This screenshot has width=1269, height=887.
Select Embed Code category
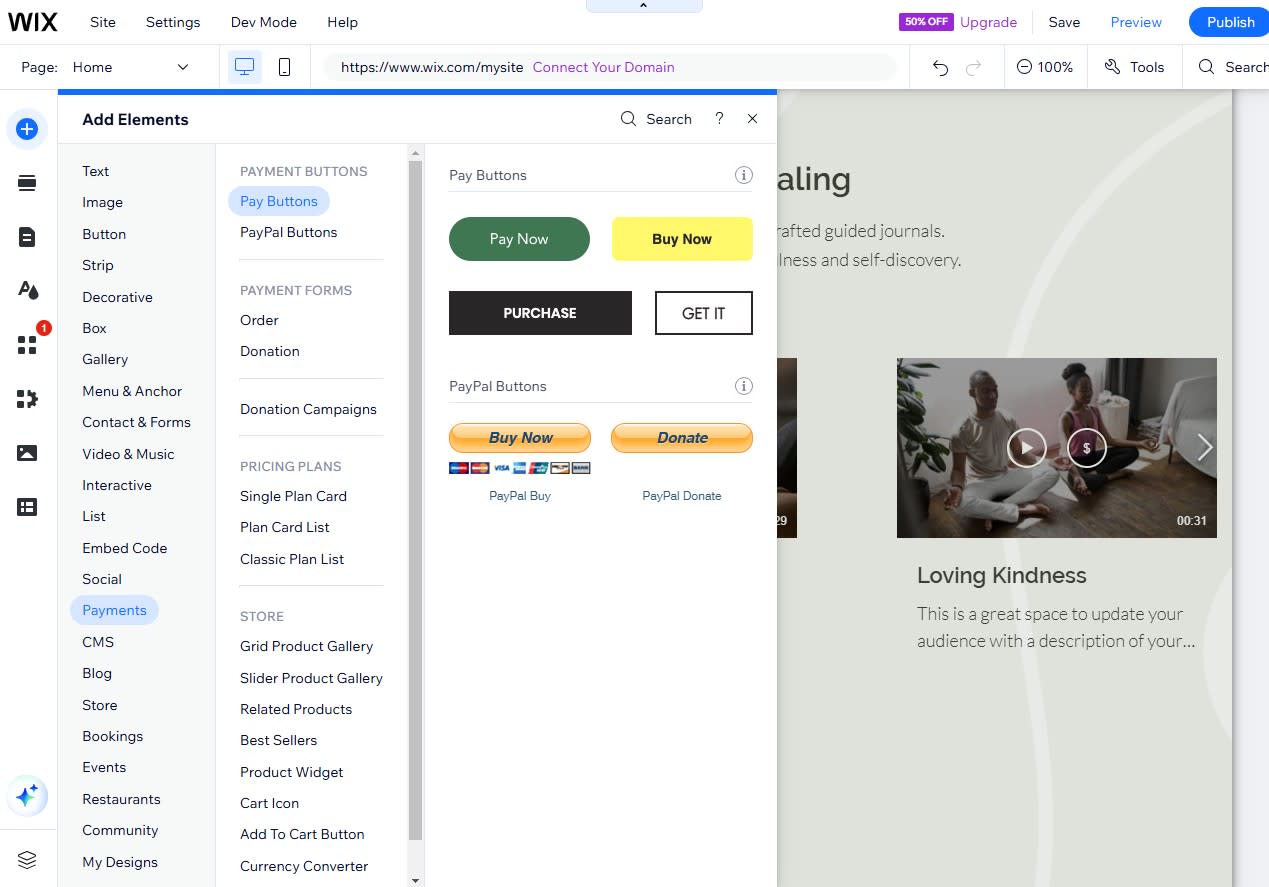(125, 548)
